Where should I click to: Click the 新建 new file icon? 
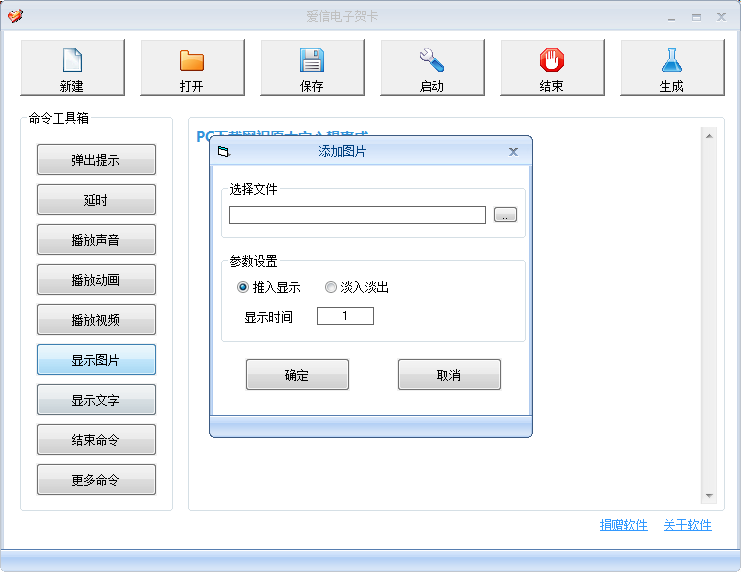(x=72, y=60)
